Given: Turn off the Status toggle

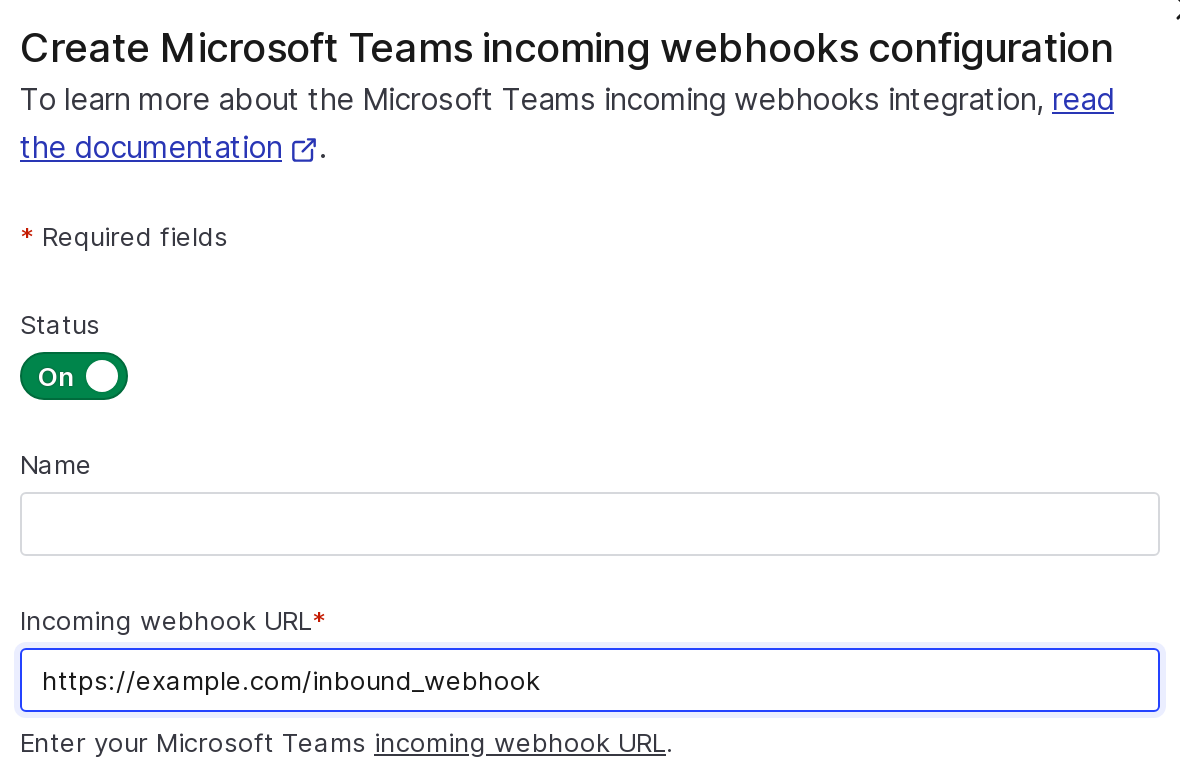Looking at the screenshot, I should point(74,376).
